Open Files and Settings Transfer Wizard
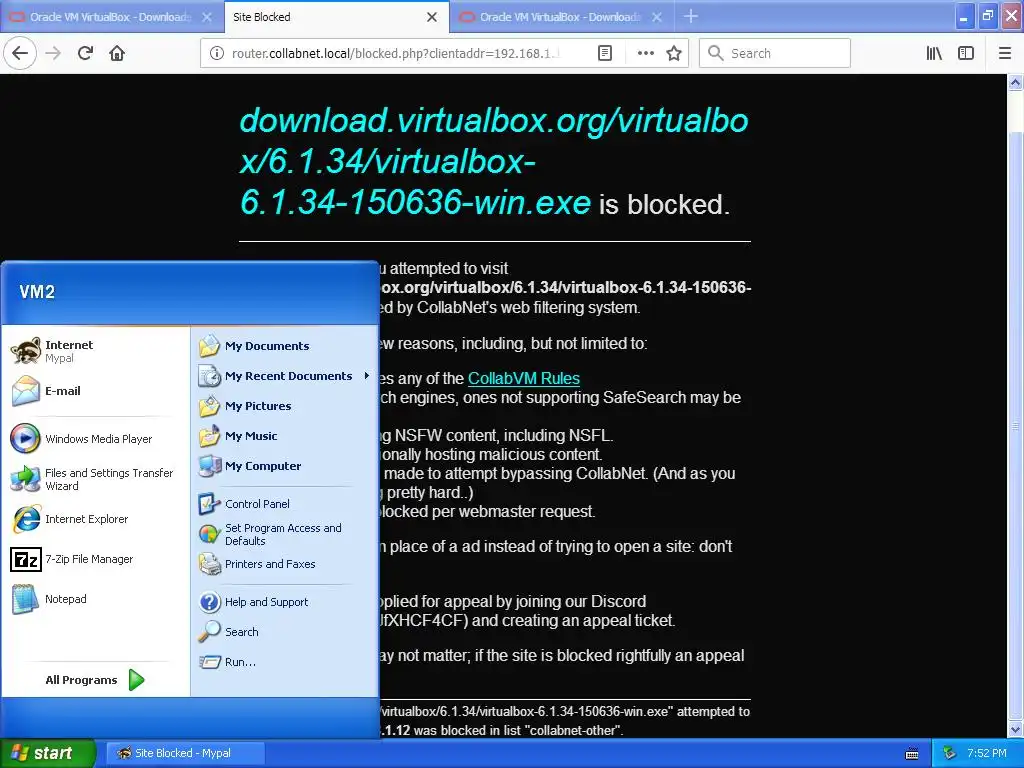The height and width of the screenshot is (768, 1024). click(95, 479)
